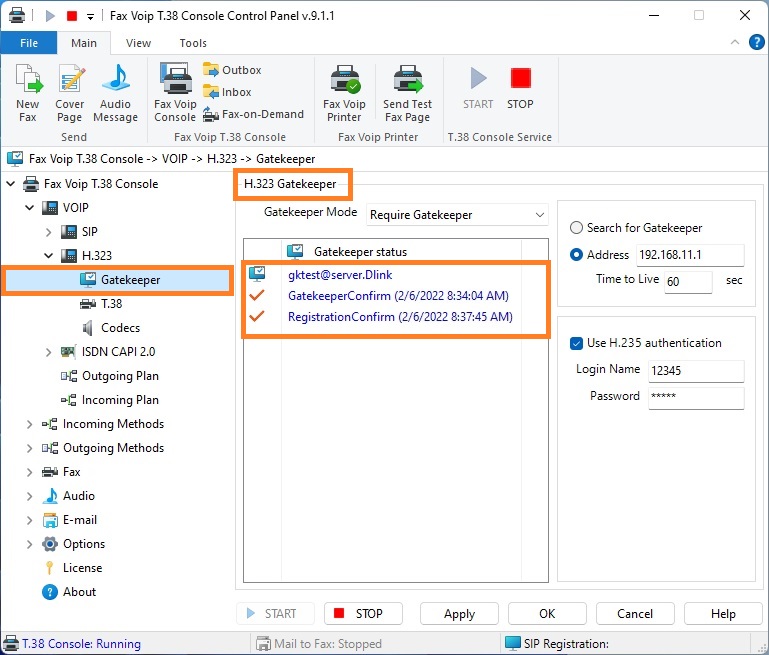This screenshot has height=655, width=769.
Task: Open help via blue question mark
Action: [x=756, y=42]
